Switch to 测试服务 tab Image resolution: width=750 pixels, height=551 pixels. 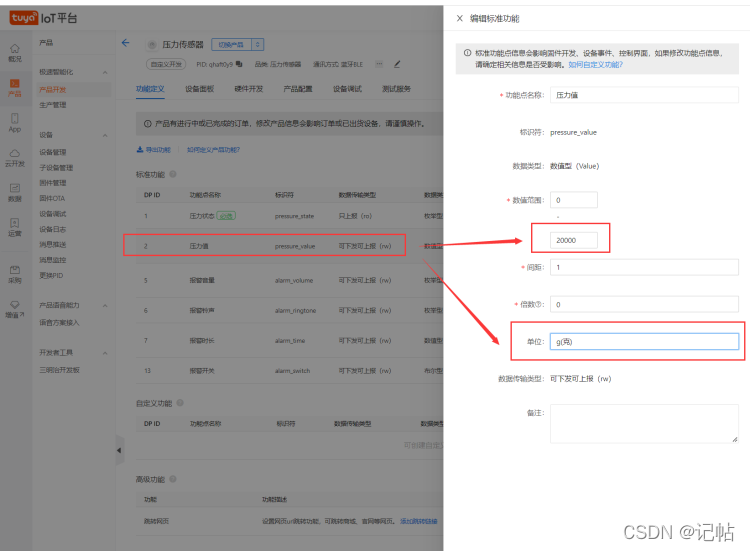tap(397, 89)
